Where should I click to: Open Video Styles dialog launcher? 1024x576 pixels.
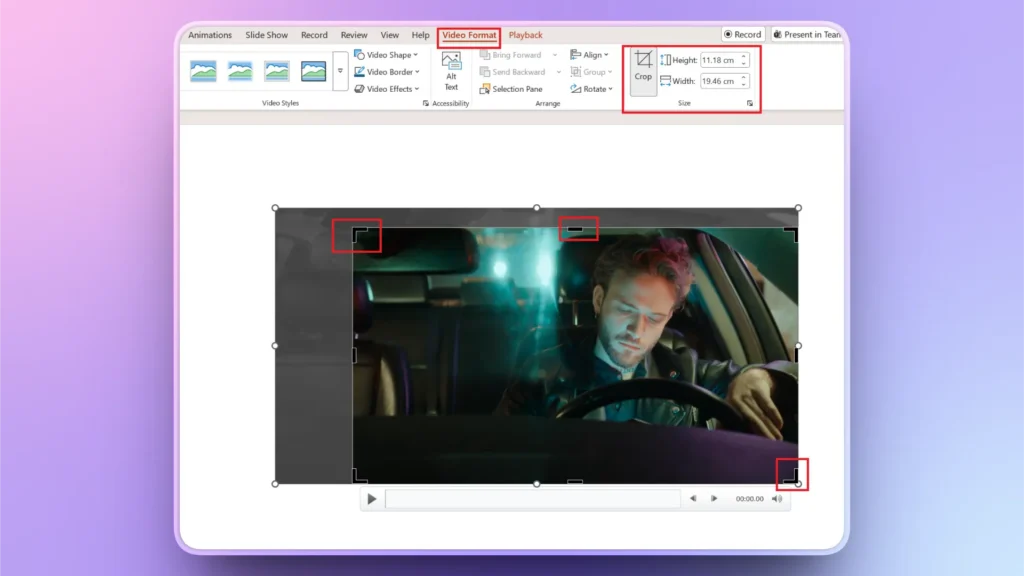(426, 103)
